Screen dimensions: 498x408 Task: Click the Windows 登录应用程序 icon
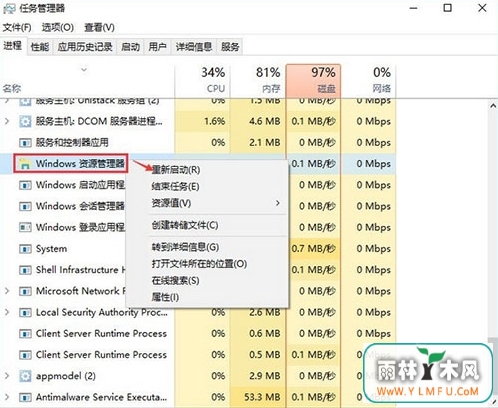(25, 227)
